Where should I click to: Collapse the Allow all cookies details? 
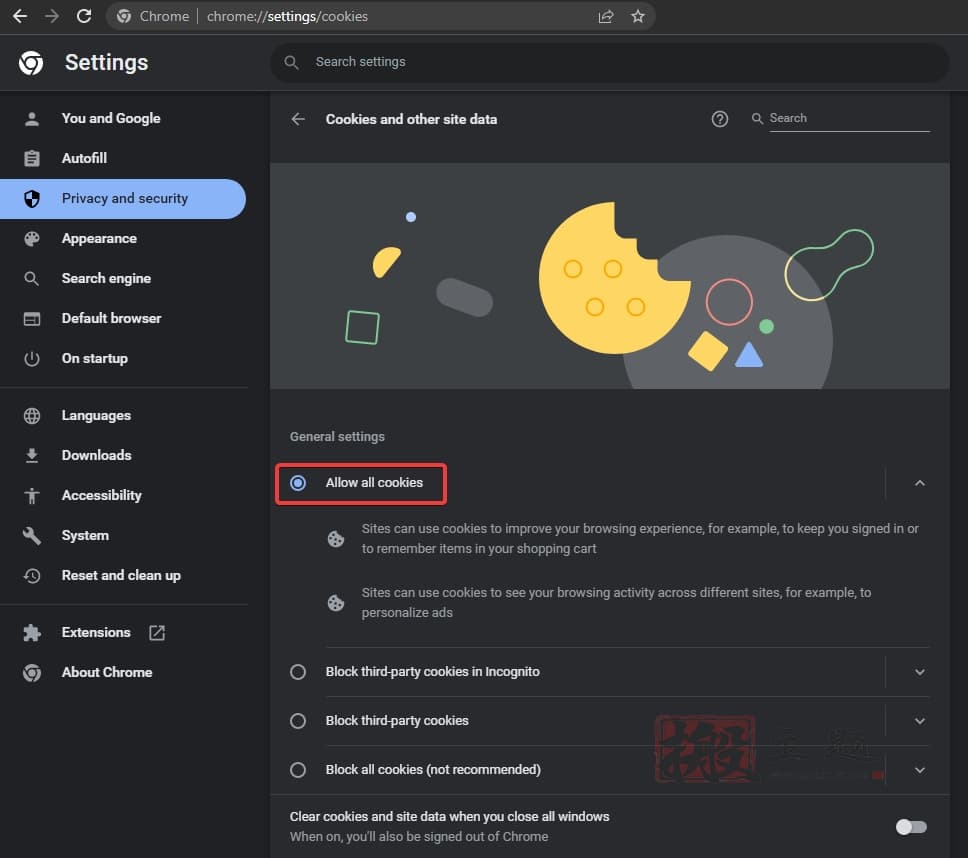[x=920, y=483]
